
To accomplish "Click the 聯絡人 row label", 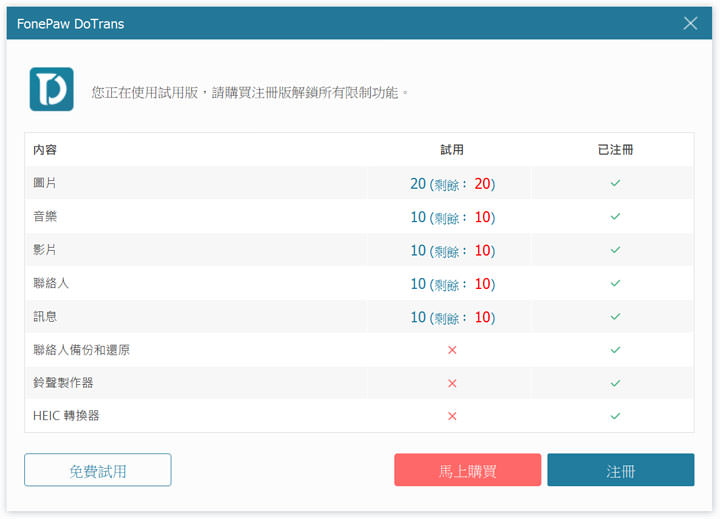I will [51, 283].
